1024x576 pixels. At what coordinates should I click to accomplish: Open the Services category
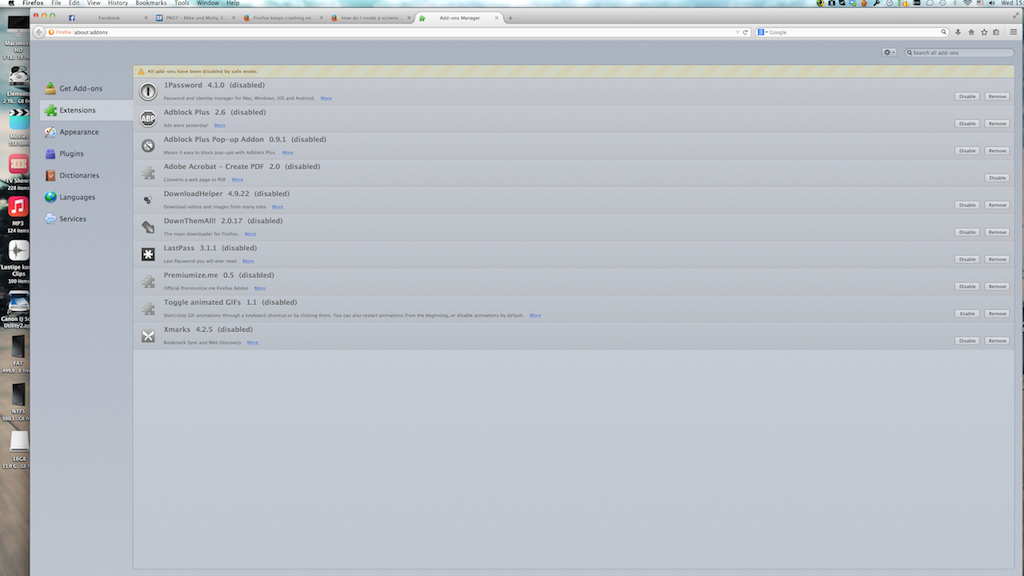coord(86,219)
